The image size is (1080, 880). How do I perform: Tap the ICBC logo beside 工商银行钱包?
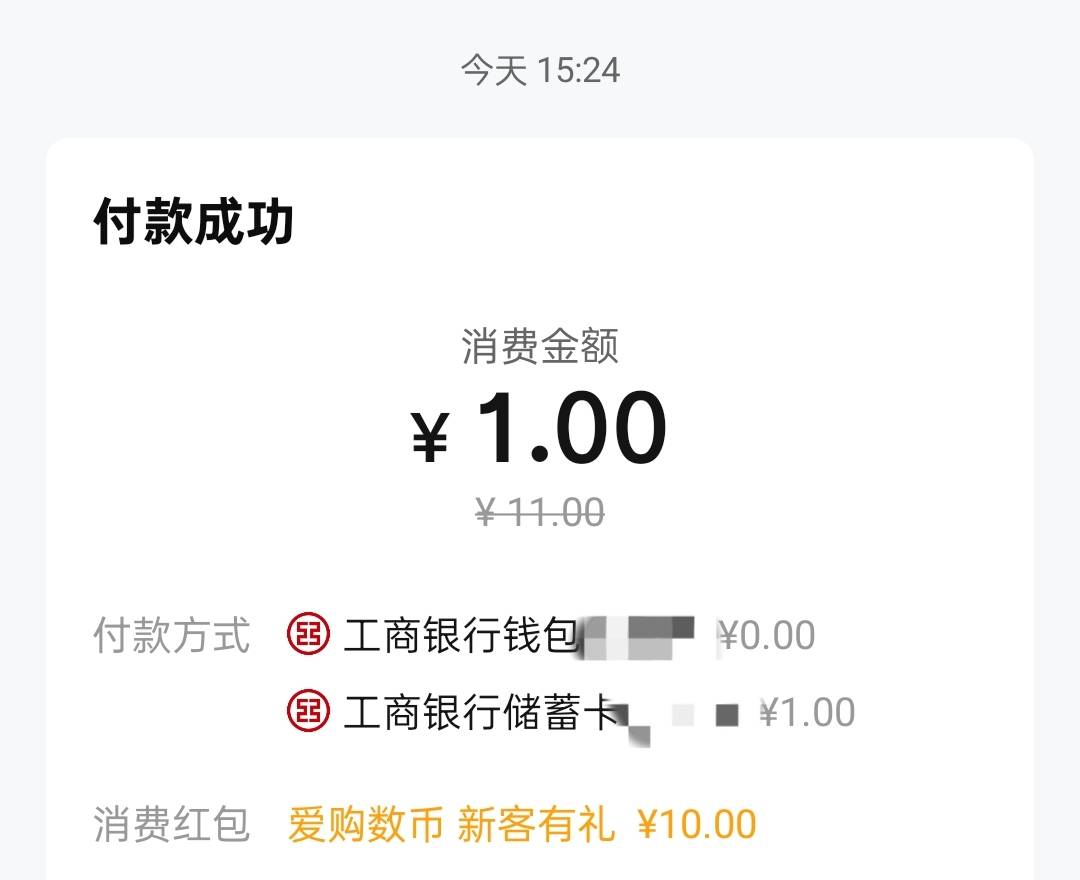pyautogui.click(x=308, y=635)
